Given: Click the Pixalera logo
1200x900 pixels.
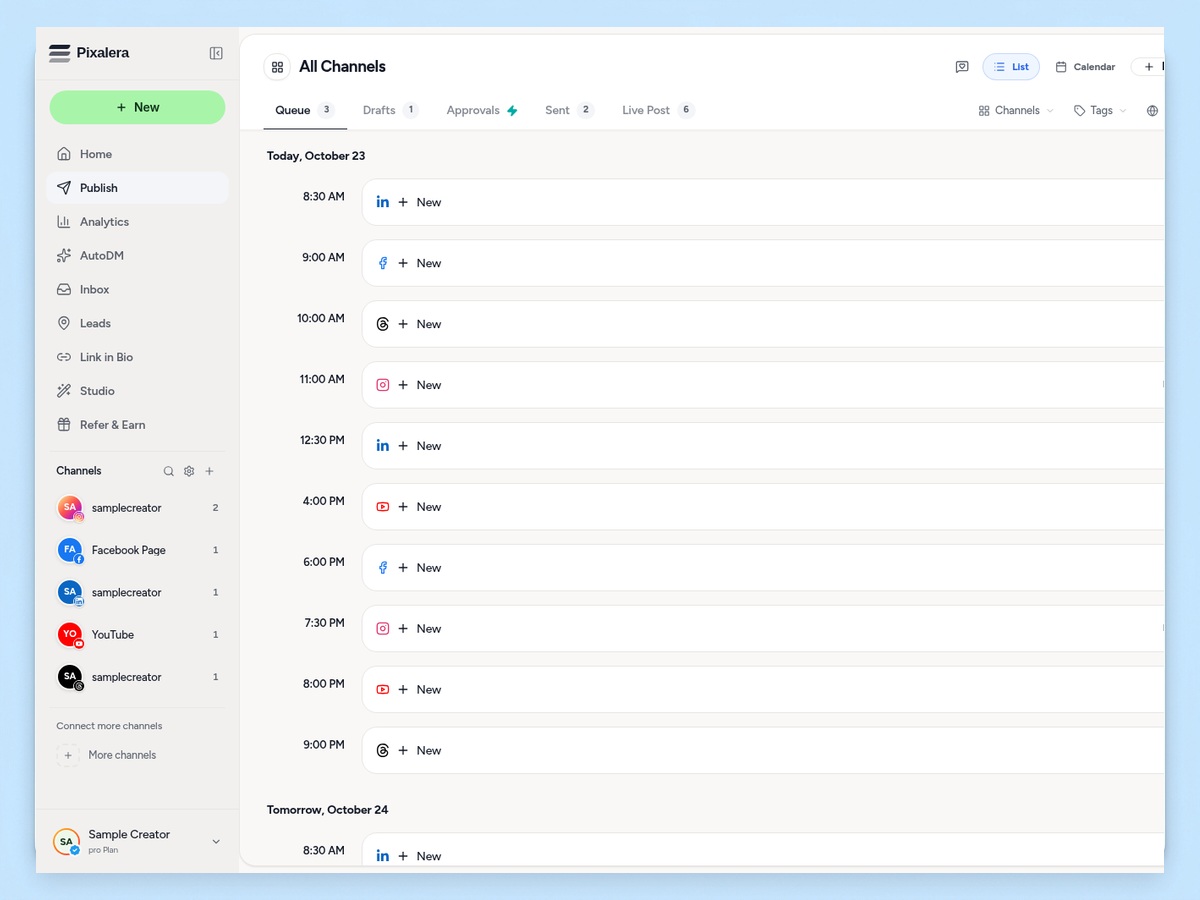Looking at the screenshot, I should coord(89,53).
